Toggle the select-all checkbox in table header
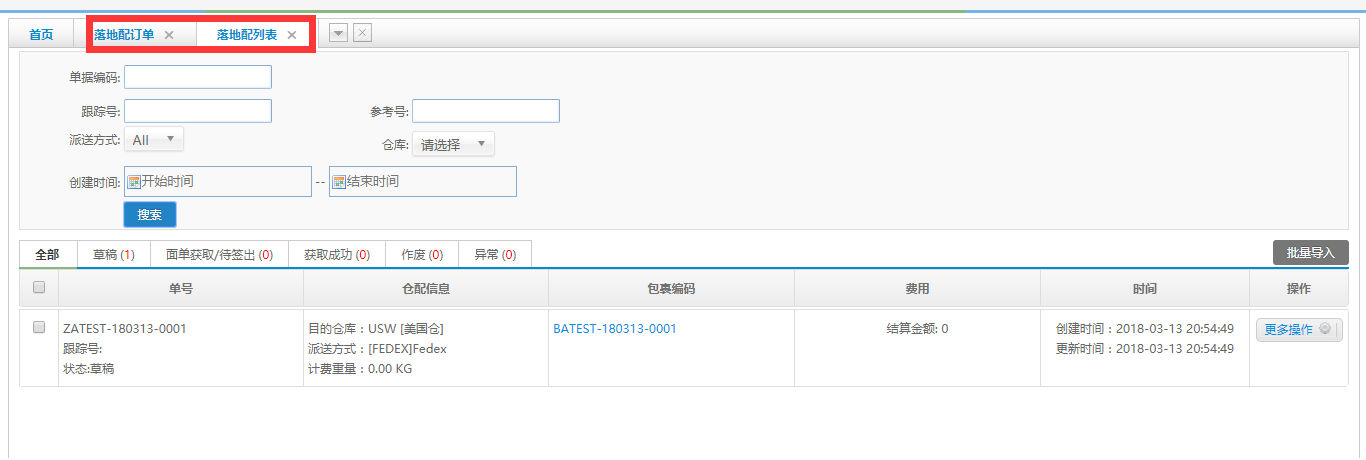Image resolution: width=1366 pixels, height=460 pixels. tap(39, 288)
